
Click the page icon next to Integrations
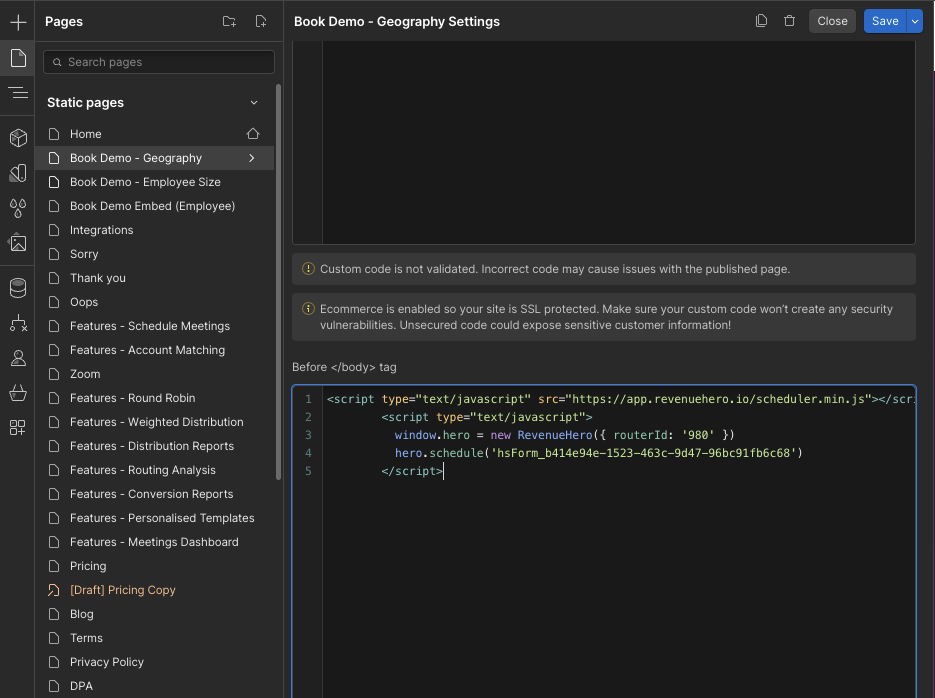pos(54,230)
